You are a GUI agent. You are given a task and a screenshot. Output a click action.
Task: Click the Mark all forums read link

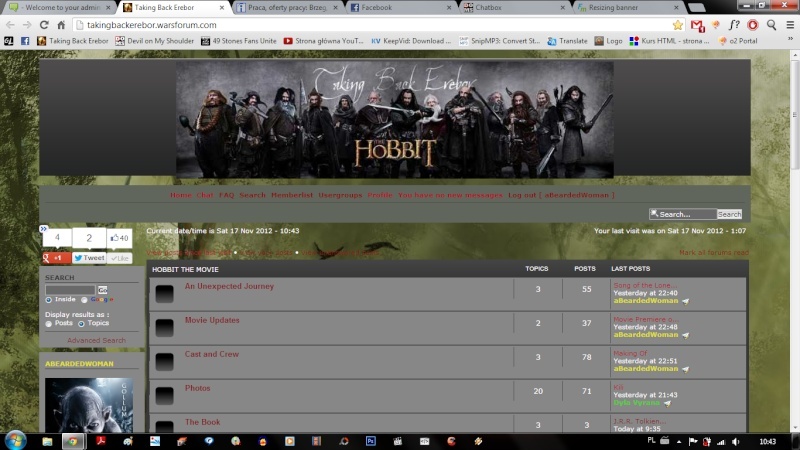click(x=714, y=253)
